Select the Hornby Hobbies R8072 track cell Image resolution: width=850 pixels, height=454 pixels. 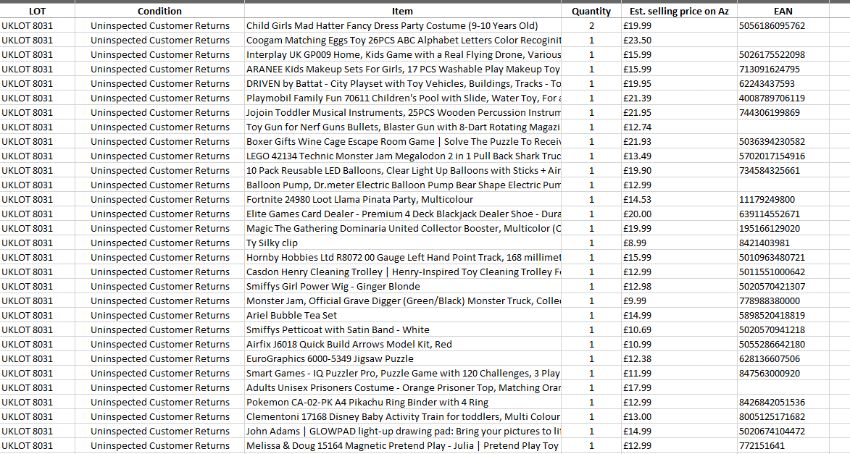point(403,257)
